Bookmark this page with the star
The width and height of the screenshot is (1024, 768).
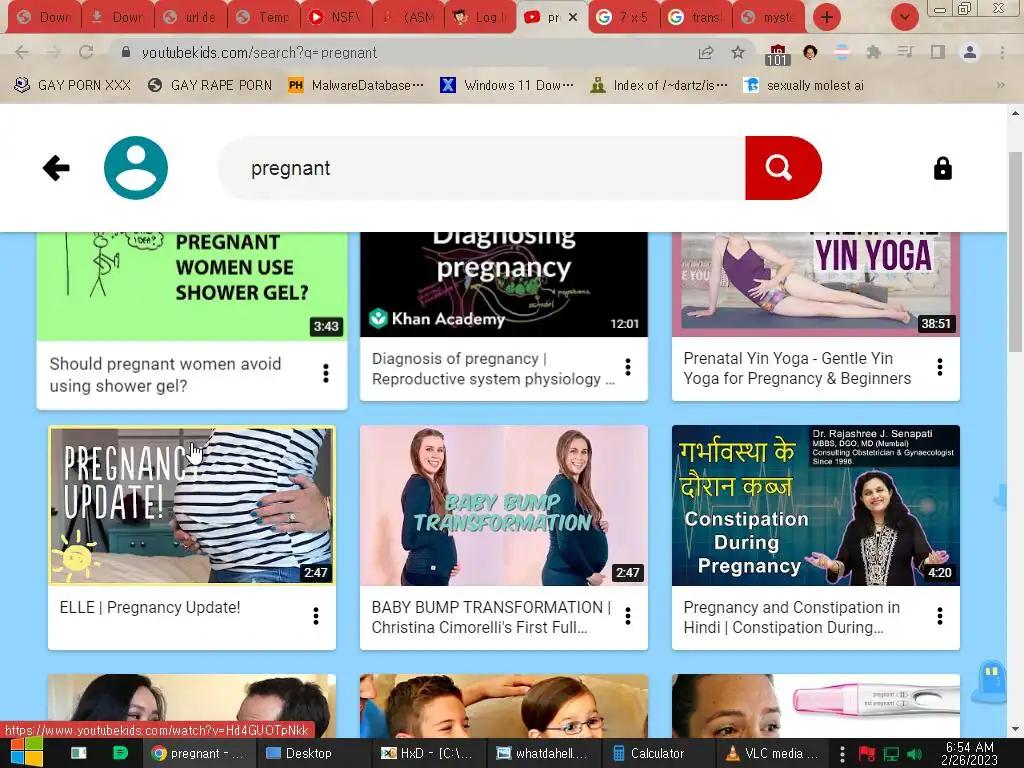738,52
